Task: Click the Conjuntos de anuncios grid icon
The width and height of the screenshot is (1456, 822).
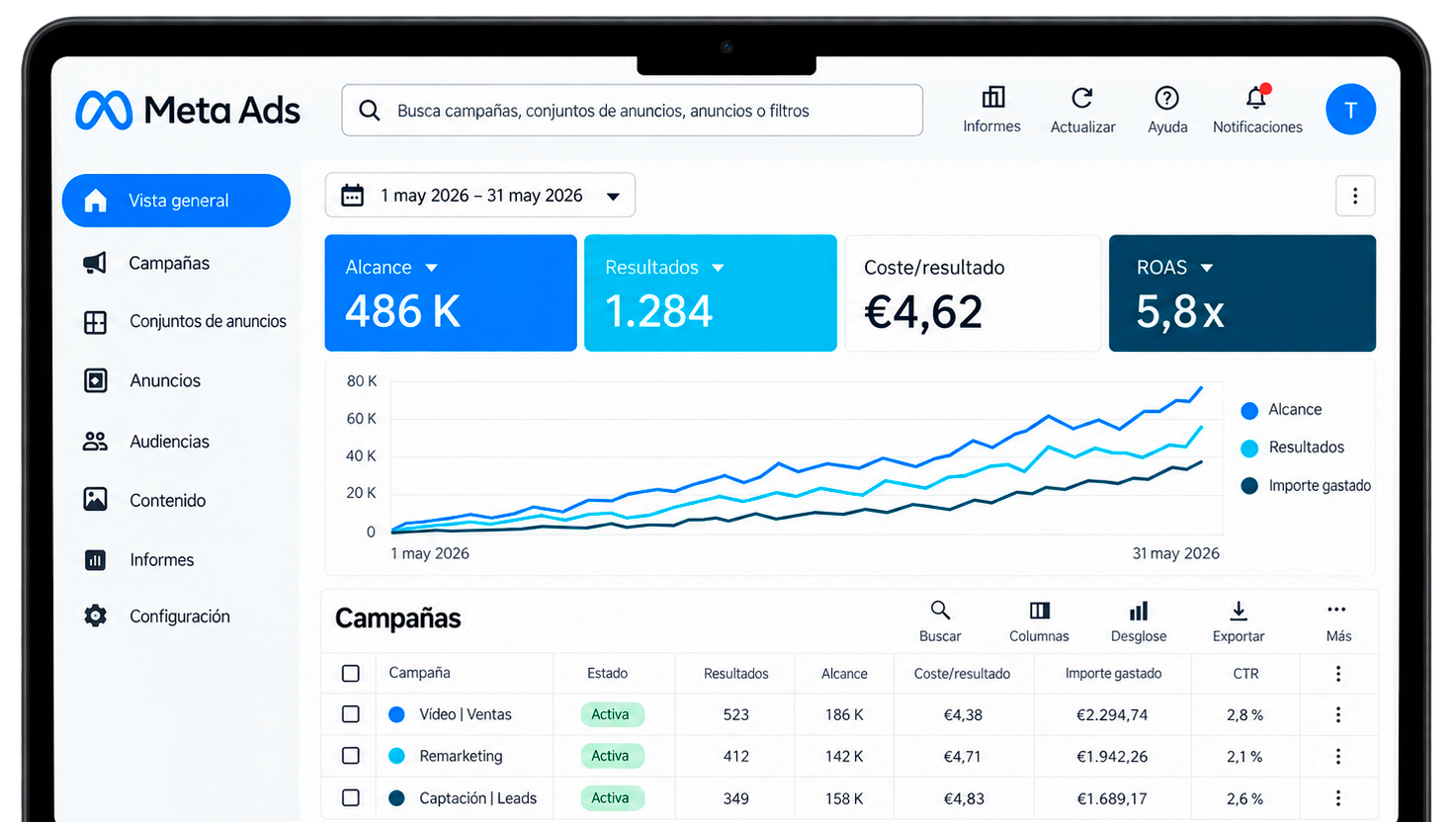Action: [x=95, y=322]
